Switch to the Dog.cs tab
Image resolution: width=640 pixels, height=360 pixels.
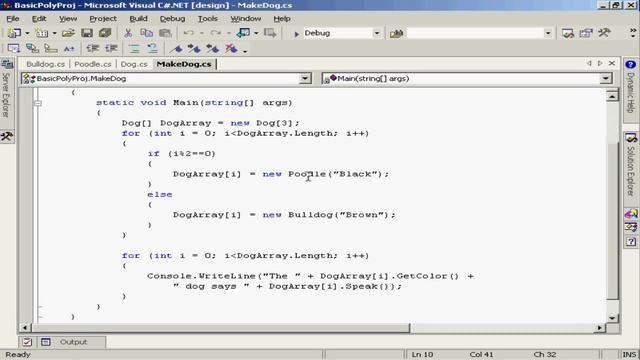[134, 64]
